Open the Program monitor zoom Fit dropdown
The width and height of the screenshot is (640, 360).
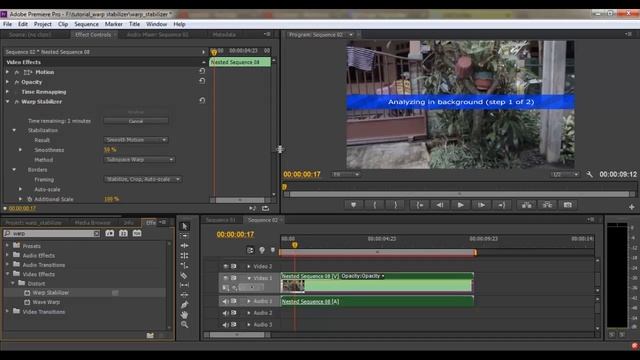click(x=345, y=174)
